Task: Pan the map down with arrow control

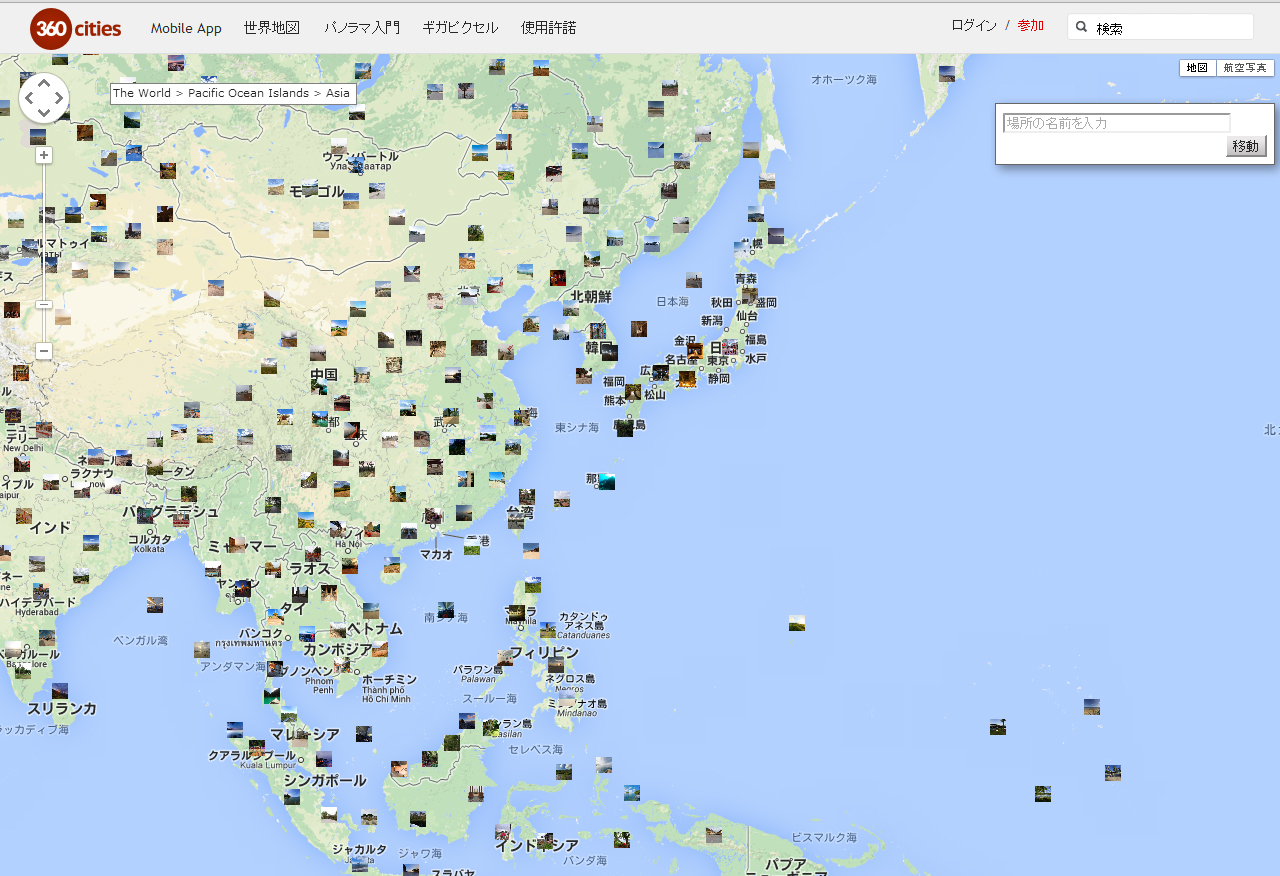Action: [44, 112]
